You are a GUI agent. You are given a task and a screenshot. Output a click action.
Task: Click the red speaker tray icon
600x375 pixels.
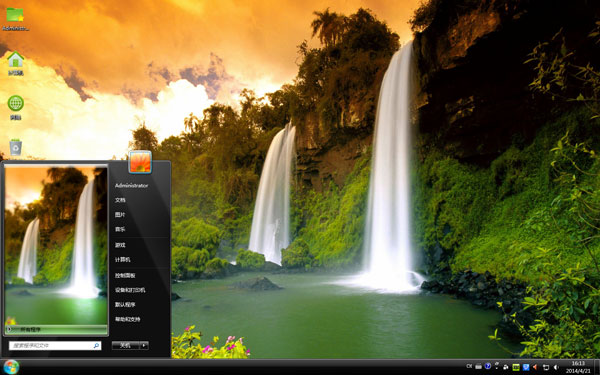(535, 367)
